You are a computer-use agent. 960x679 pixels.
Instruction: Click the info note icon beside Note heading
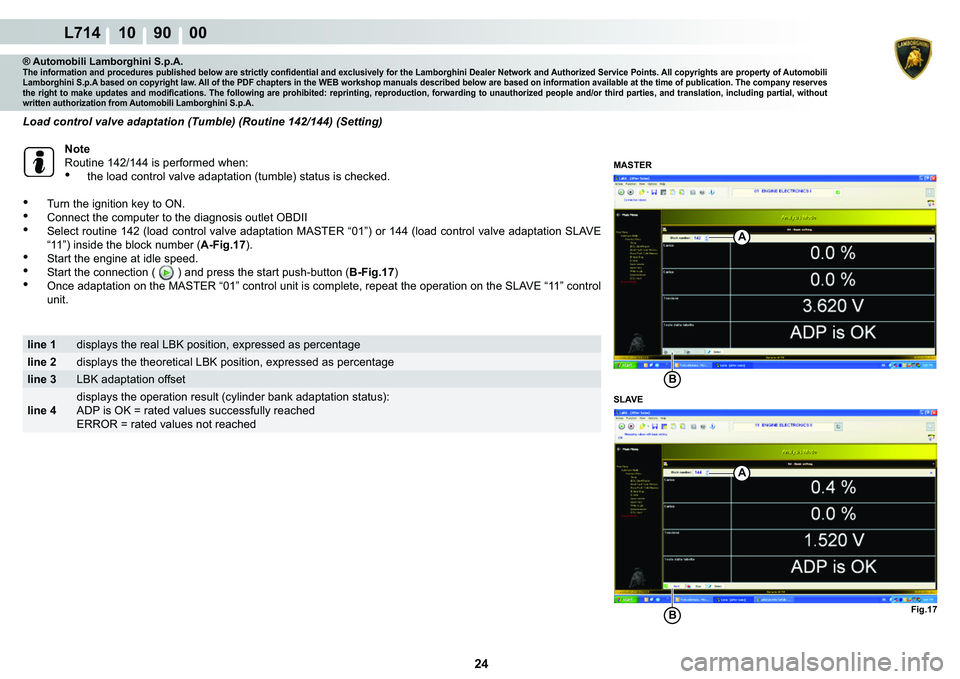coord(39,162)
